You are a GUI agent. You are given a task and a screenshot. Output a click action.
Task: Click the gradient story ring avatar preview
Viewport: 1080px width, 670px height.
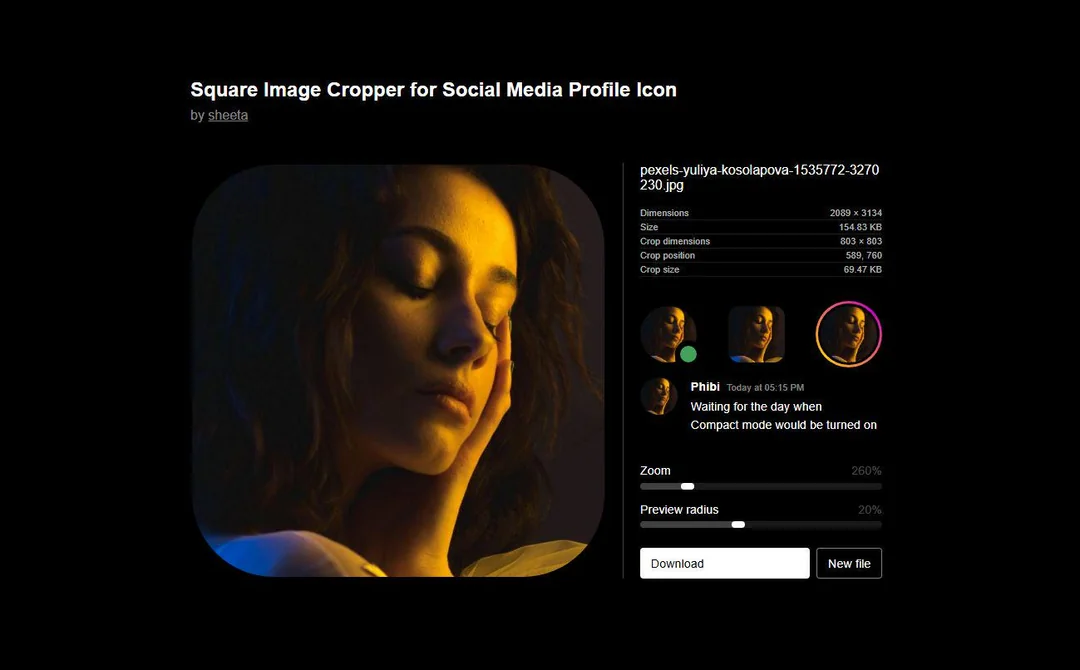[x=849, y=334]
